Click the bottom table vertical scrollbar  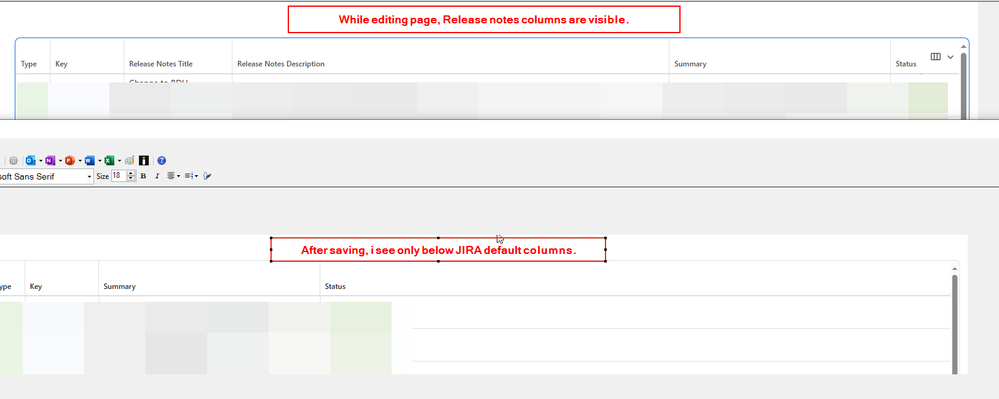954,325
